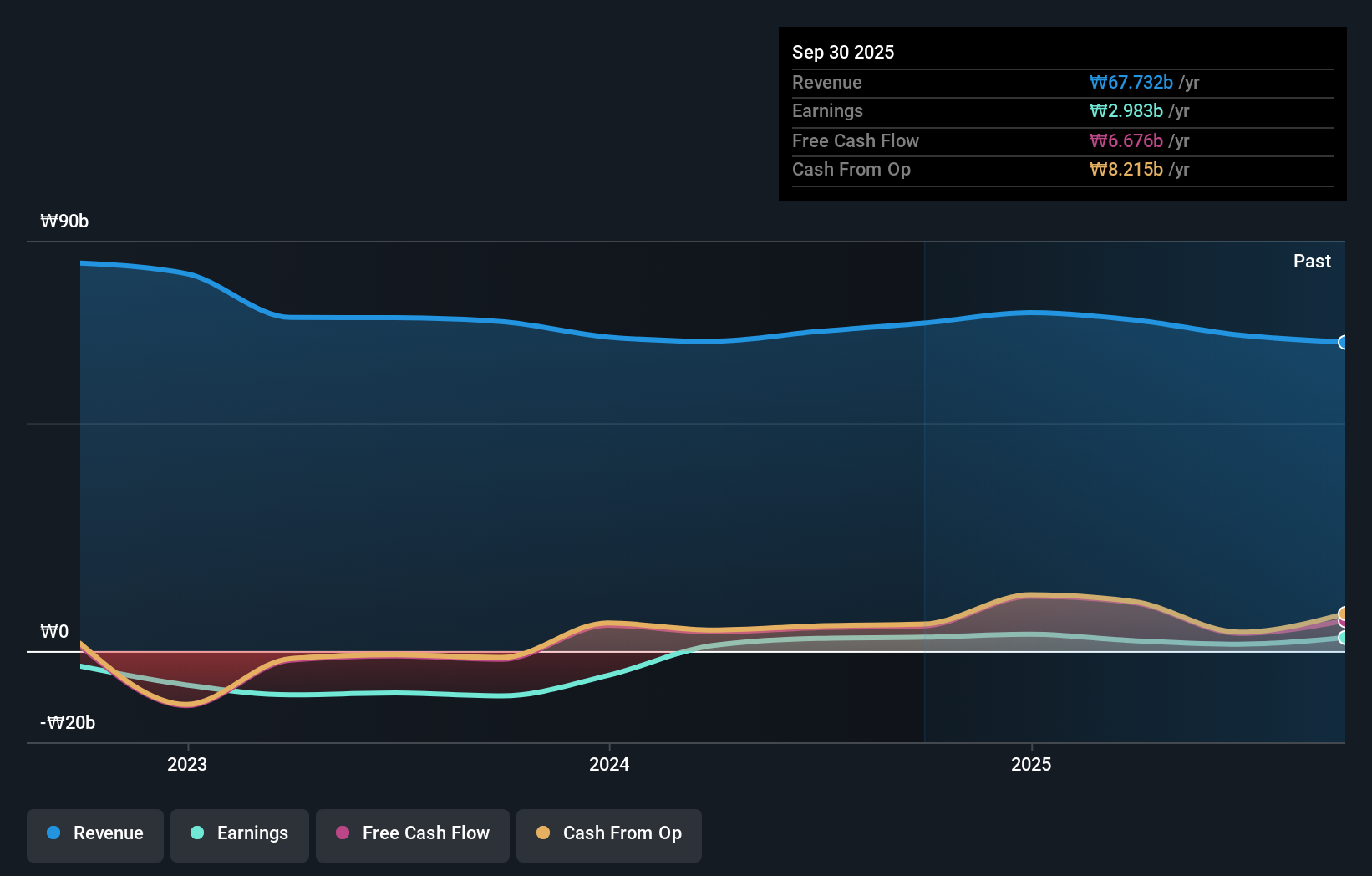Select the blue Revenue endpoint marker on the chart
This screenshot has height=876, width=1372.
tap(1344, 343)
